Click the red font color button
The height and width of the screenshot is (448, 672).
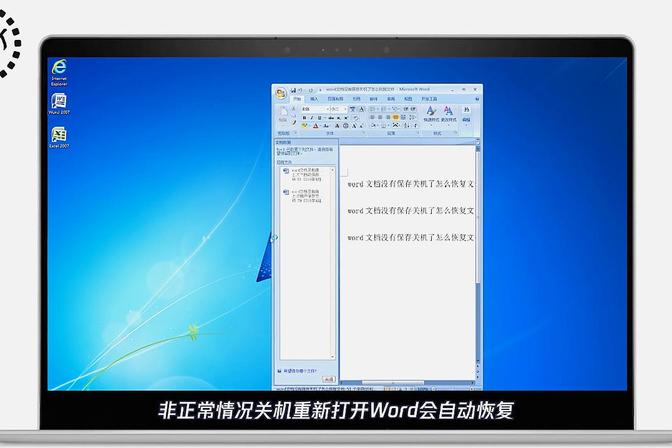[x=315, y=126]
